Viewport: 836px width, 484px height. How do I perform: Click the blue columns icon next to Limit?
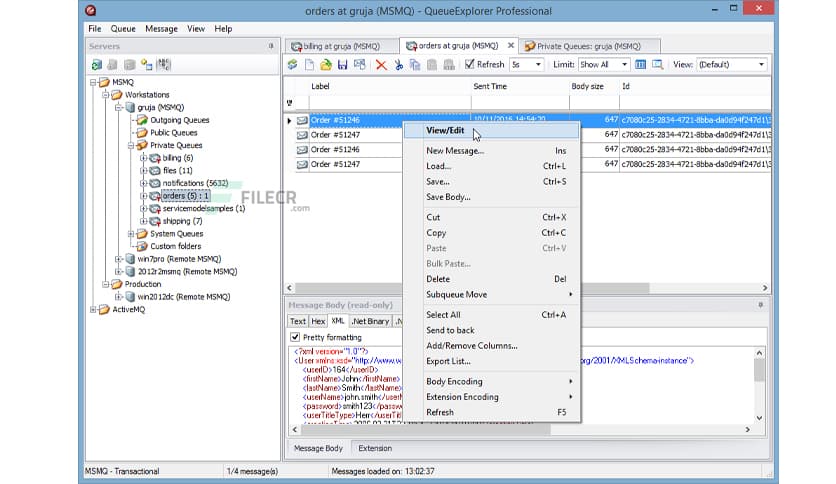pos(640,64)
